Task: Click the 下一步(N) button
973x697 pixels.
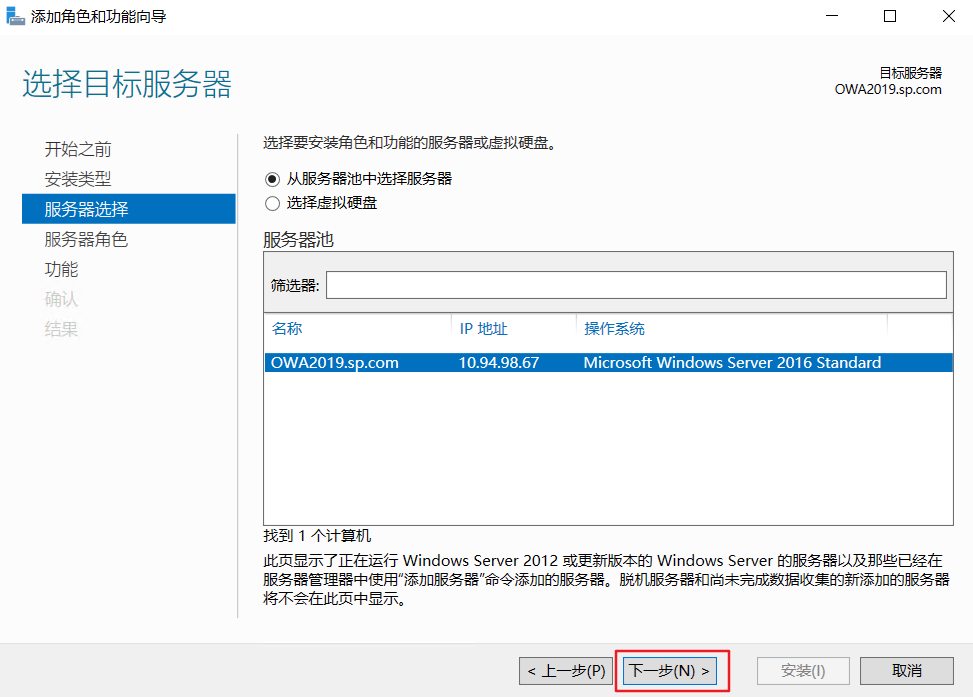Action: point(672,671)
